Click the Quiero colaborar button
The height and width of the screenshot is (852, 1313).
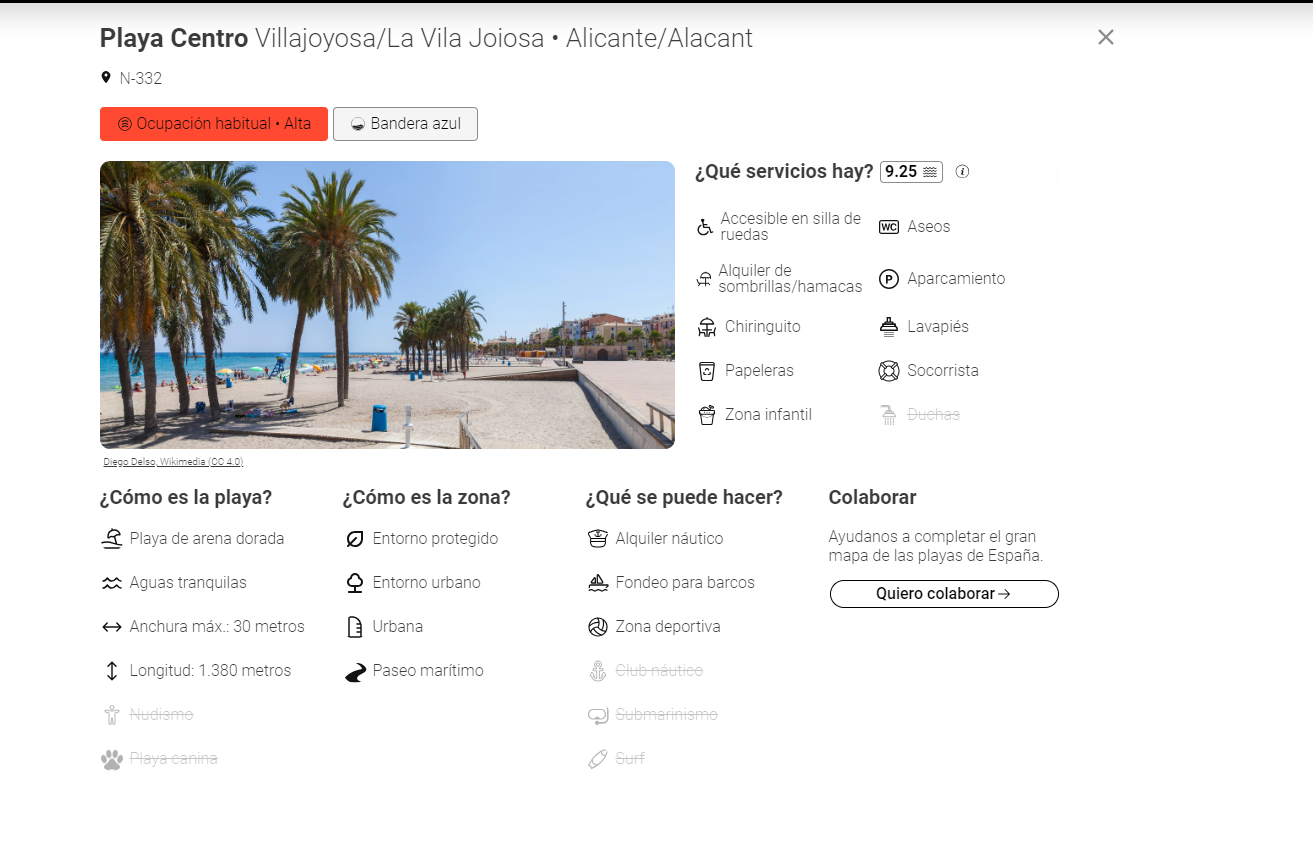[944, 594]
